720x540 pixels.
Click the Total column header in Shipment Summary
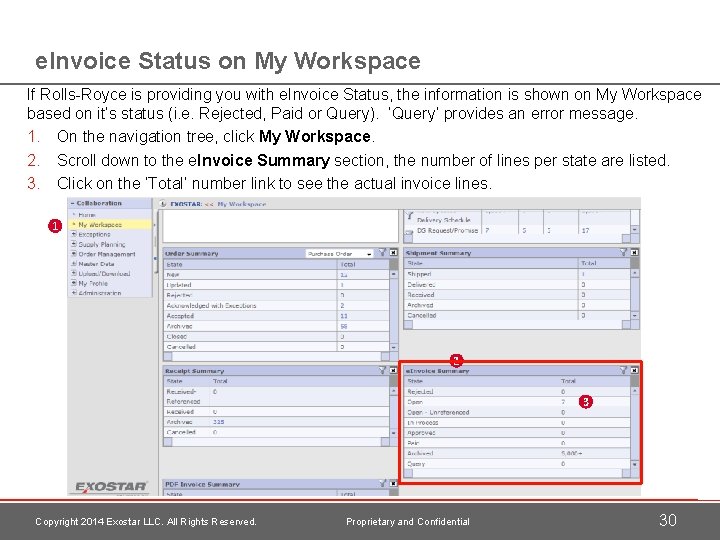(604, 263)
